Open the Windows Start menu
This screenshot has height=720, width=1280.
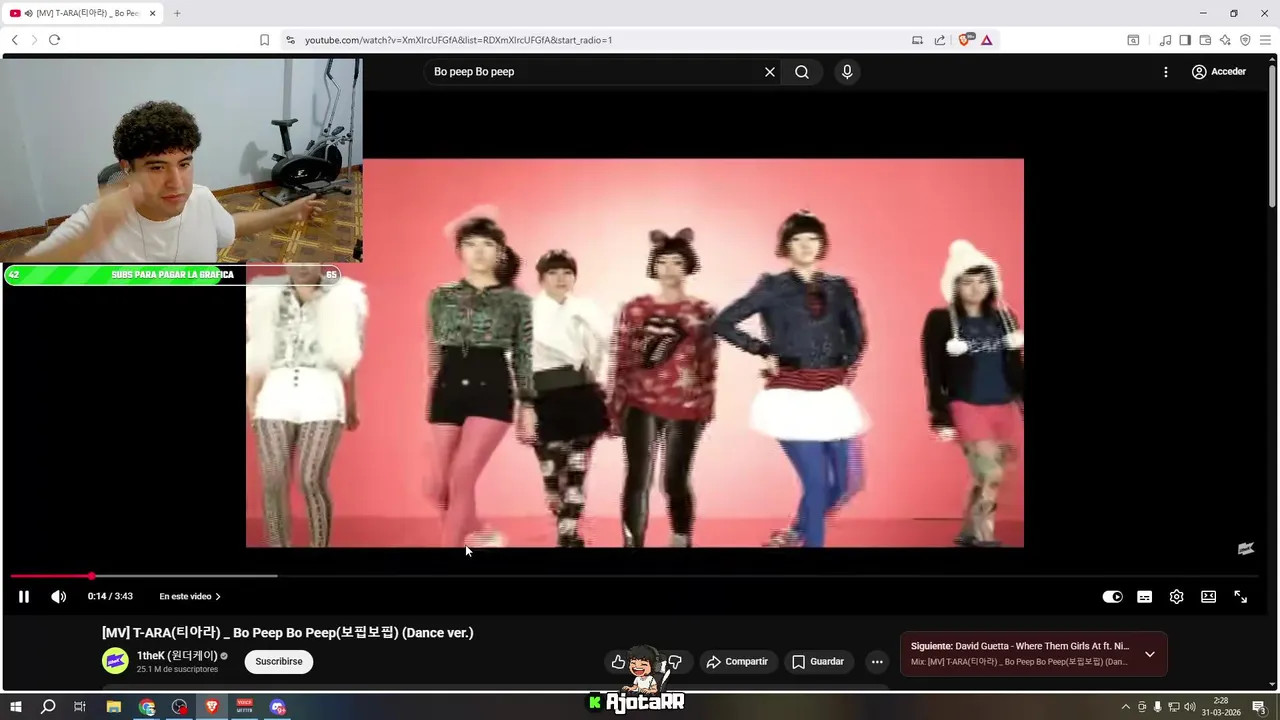tap(16, 706)
